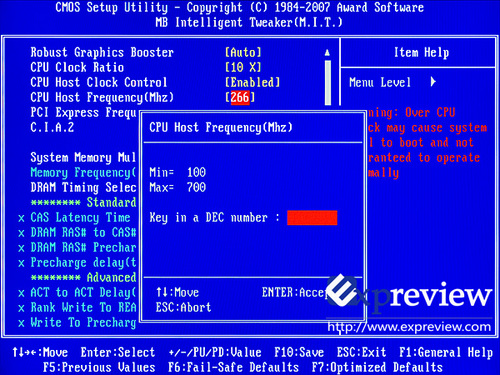
Task: Click the Memory Frequency row
Action: click(x=83, y=173)
